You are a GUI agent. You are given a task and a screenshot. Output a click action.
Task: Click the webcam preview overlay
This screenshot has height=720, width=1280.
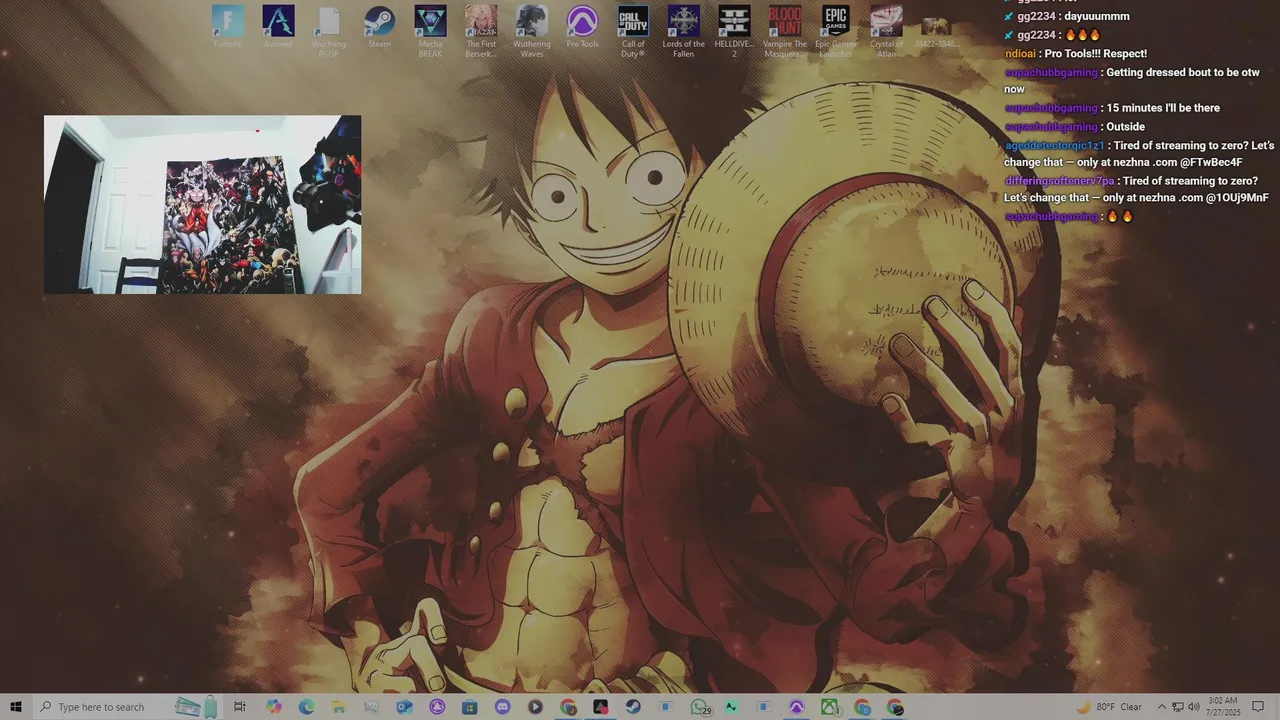tap(202, 204)
